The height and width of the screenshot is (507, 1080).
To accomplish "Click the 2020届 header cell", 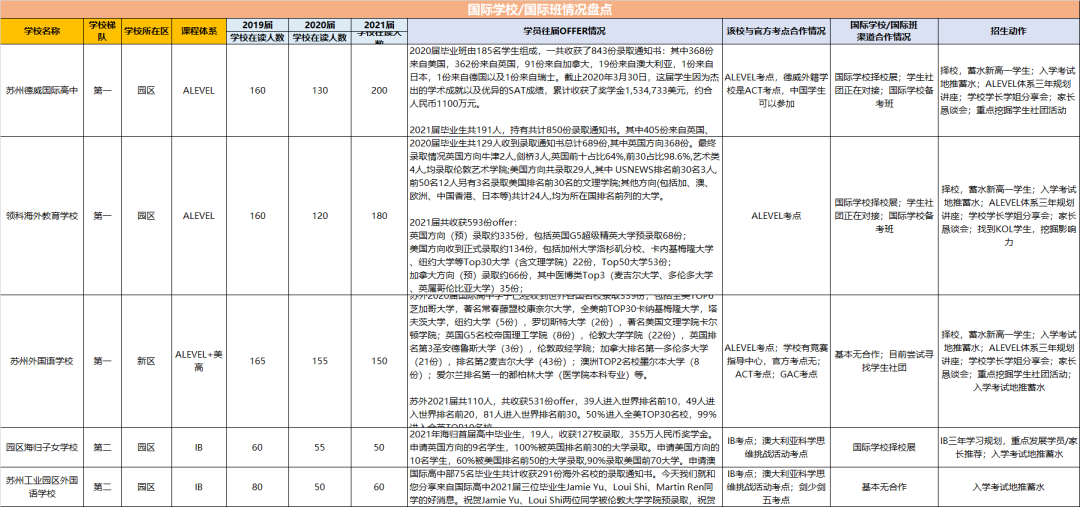I will 320,25.
